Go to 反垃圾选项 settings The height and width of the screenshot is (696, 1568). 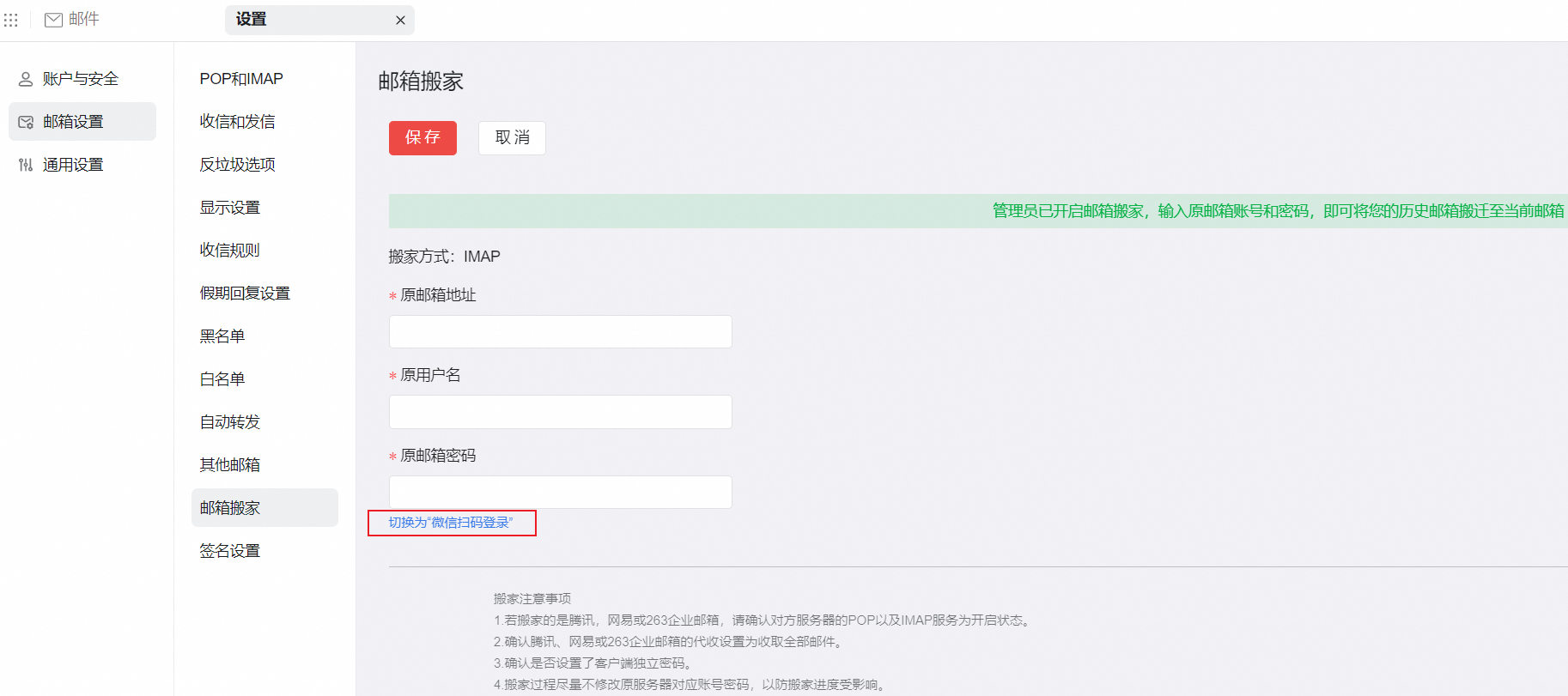tap(238, 165)
